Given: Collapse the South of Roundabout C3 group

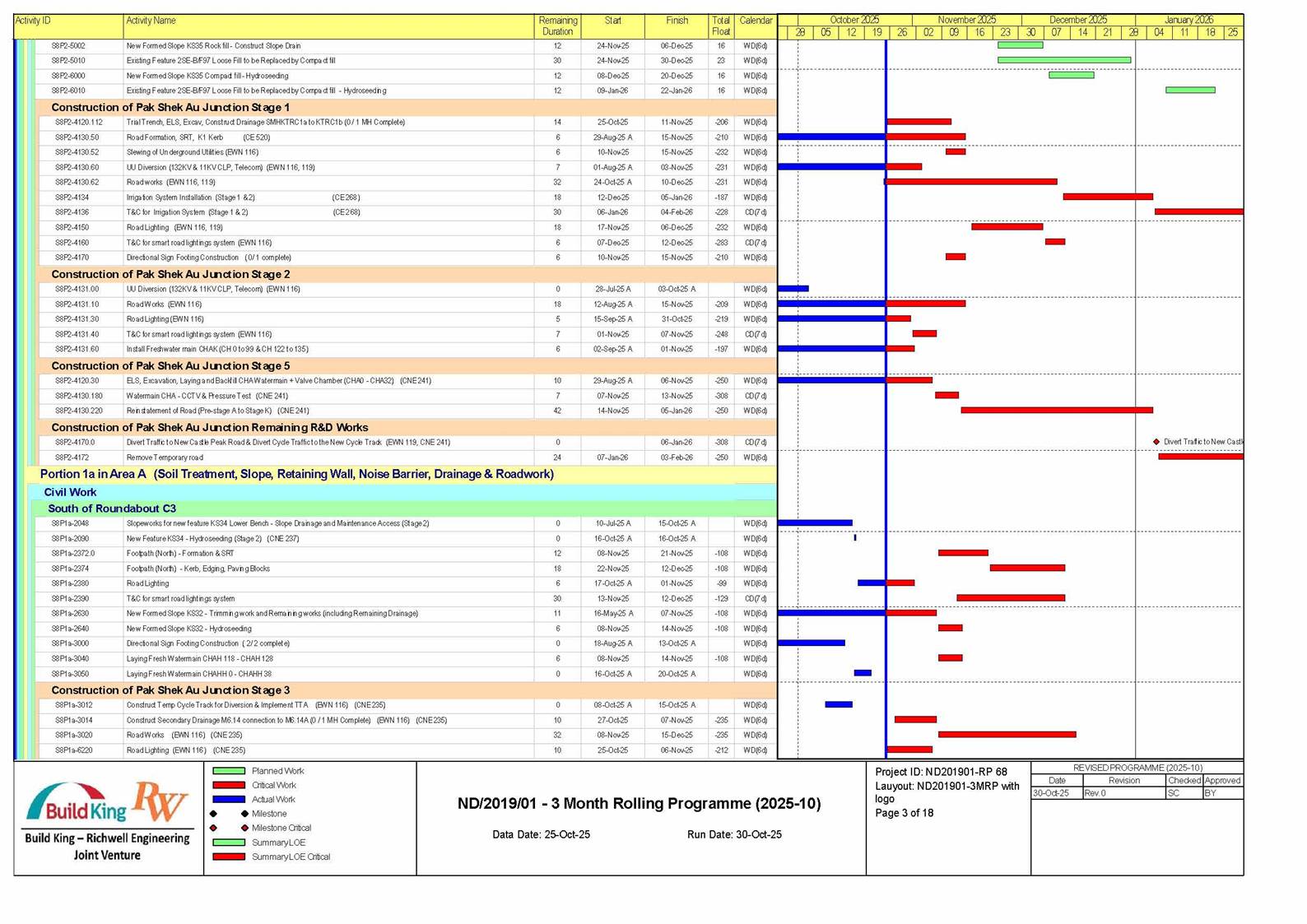Looking at the screenshot, I should pyautogui.click(x=111, y=508).
